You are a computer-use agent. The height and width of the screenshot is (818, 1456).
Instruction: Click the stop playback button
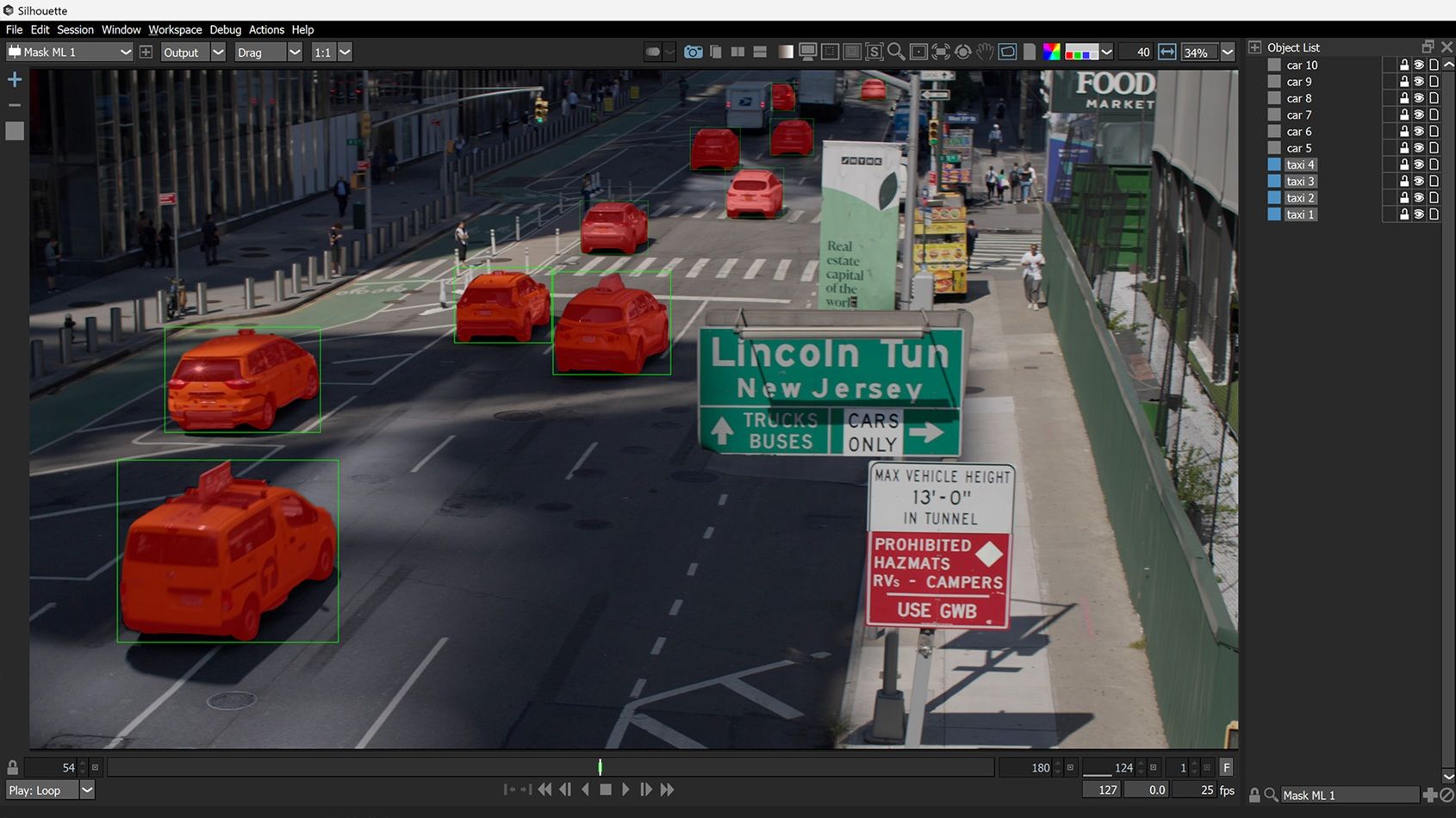tap(606, 790)
